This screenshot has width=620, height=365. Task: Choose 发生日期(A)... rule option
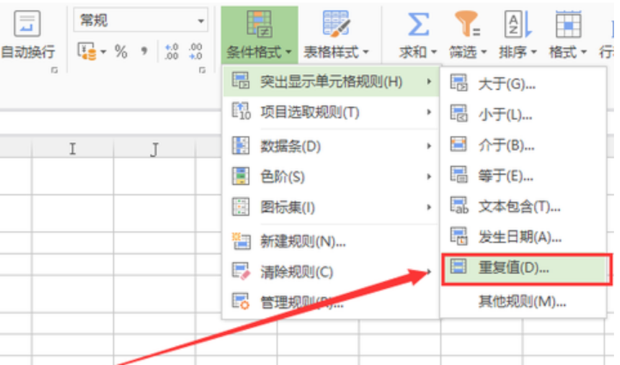click(x=523, y=237)
